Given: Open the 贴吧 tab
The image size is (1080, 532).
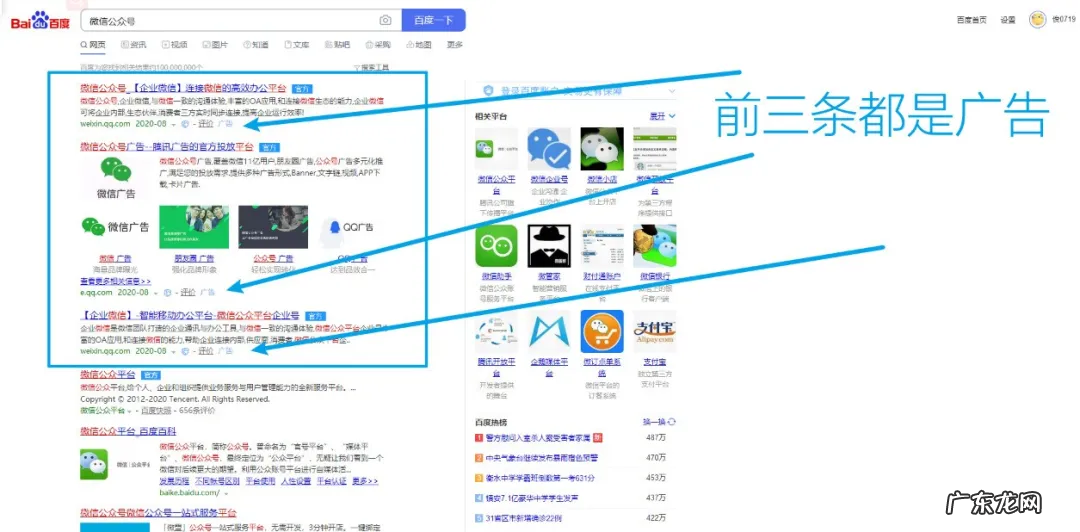Looking at the screenshot, I should click(x=337, y=45).
